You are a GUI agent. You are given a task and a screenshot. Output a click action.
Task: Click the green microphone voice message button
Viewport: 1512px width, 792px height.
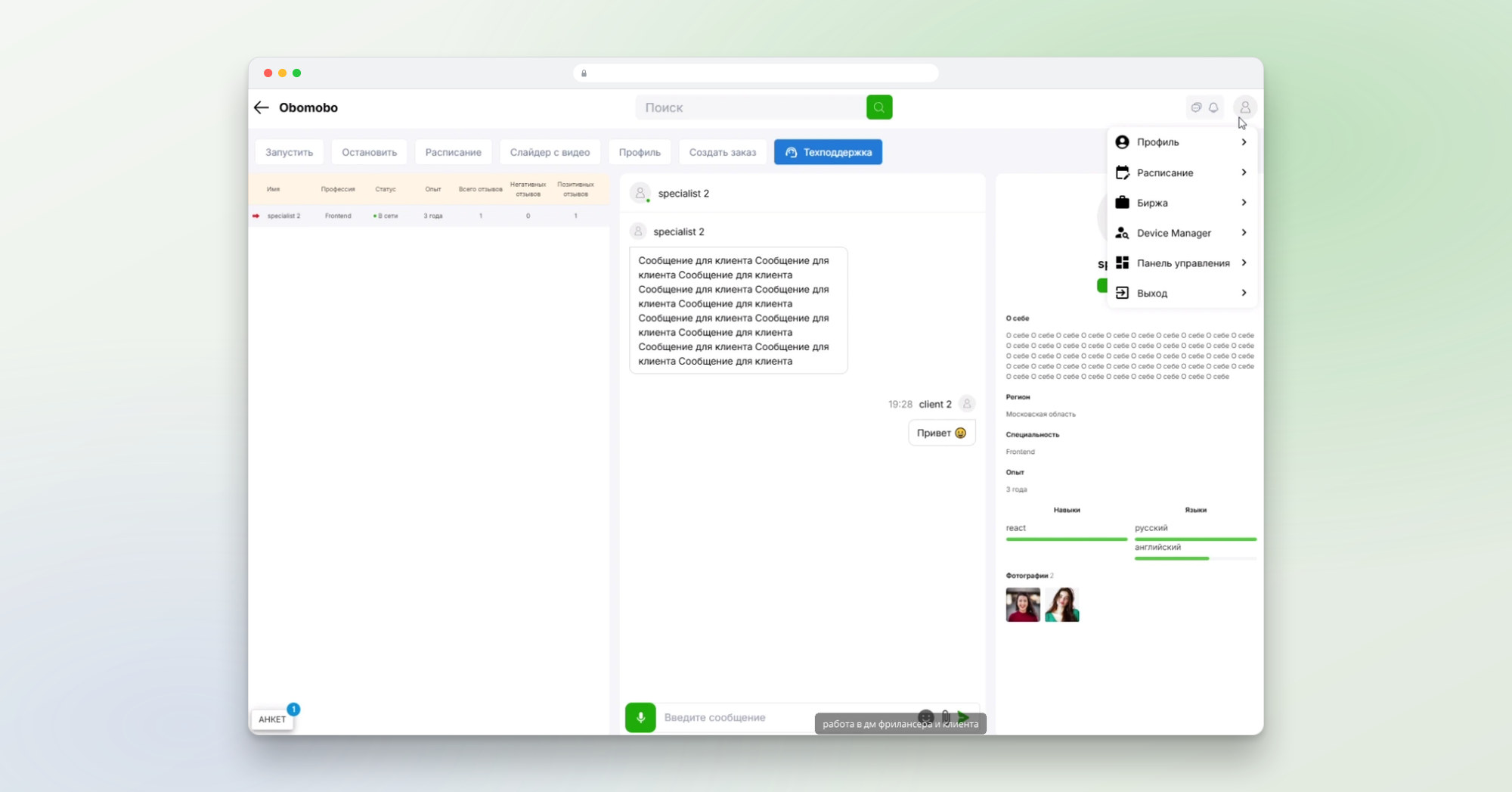click(x=640, y=717)
